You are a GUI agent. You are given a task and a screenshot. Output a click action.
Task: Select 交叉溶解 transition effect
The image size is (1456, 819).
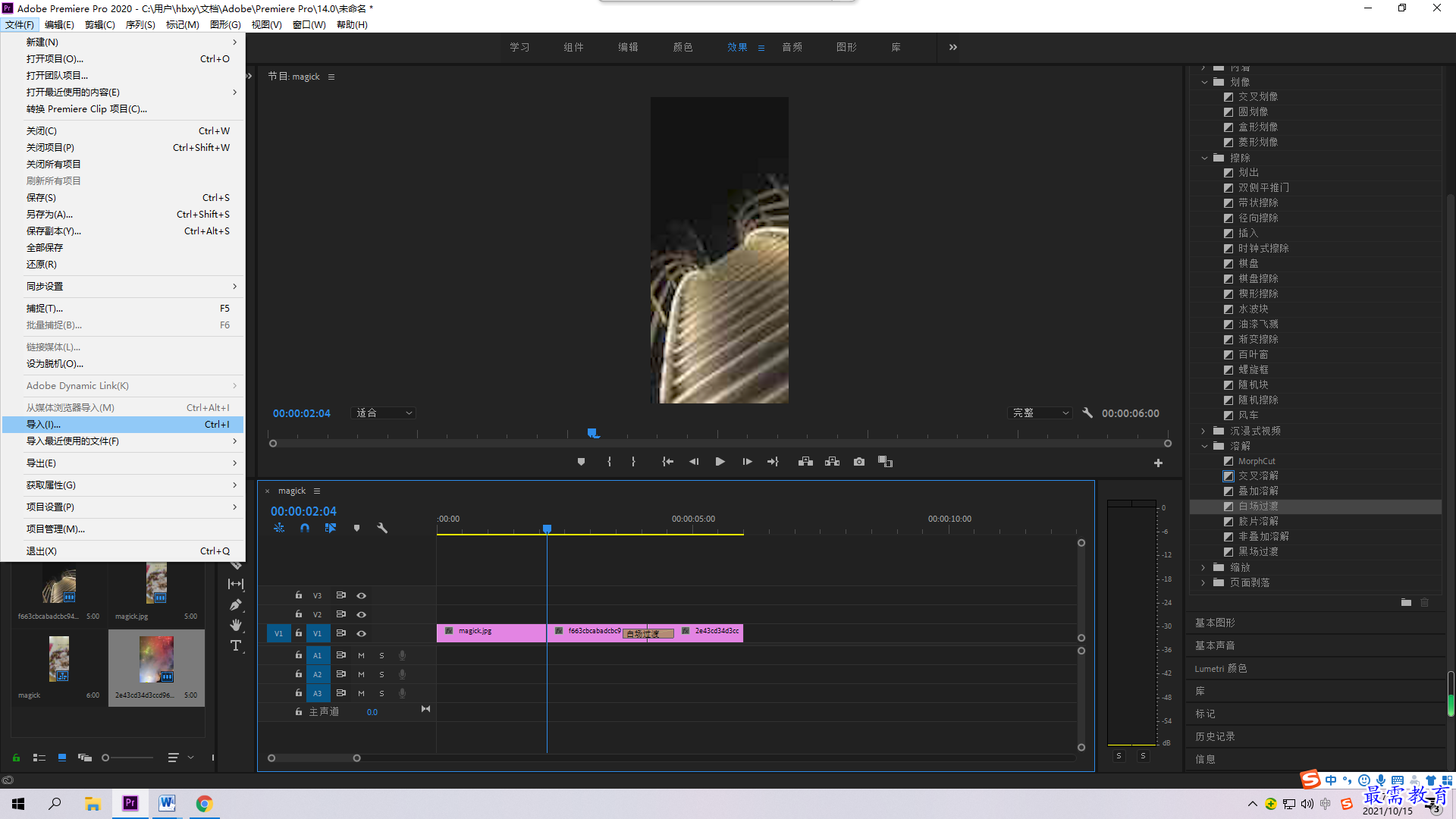1258,476
